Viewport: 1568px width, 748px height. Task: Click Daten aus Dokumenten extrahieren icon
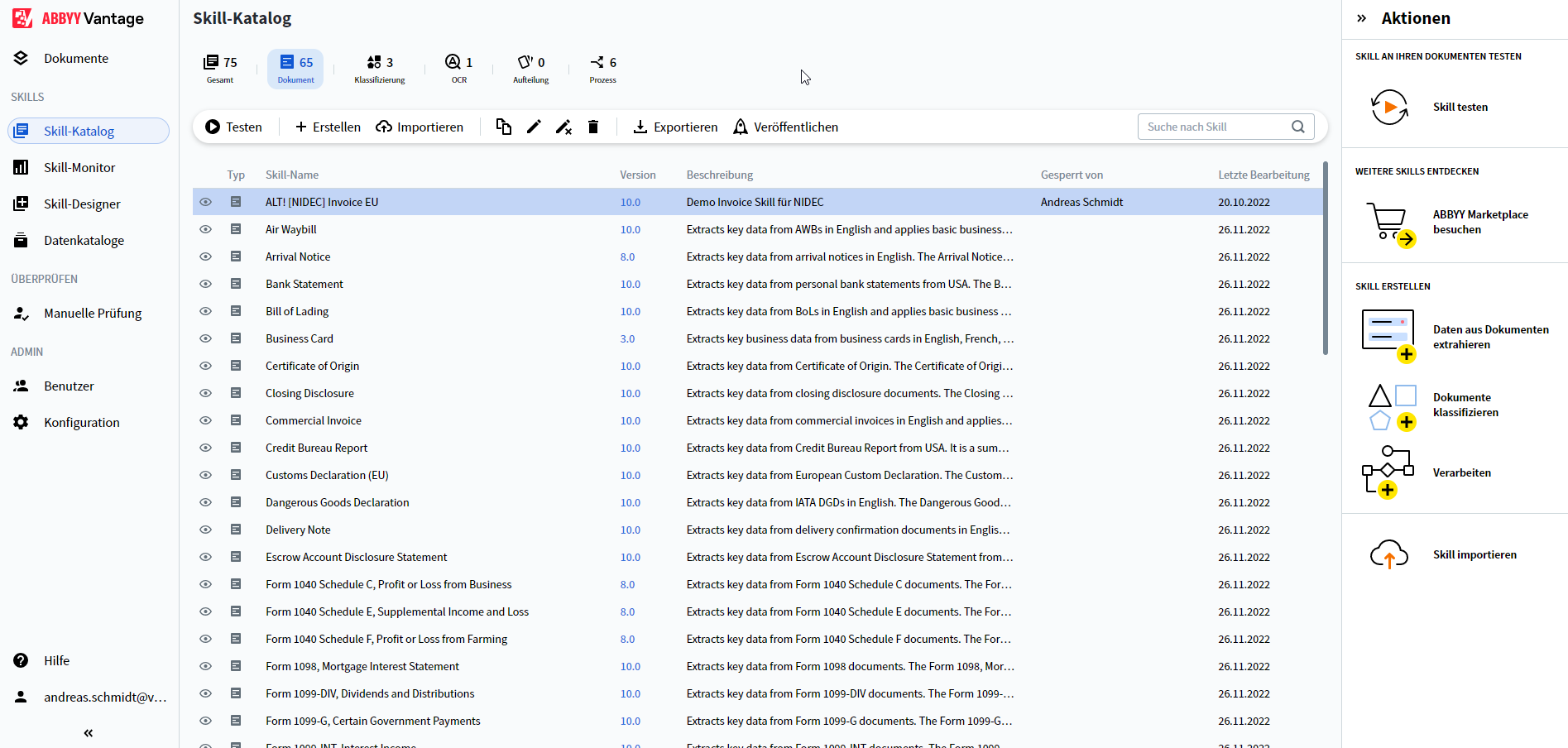point(1389,336)
